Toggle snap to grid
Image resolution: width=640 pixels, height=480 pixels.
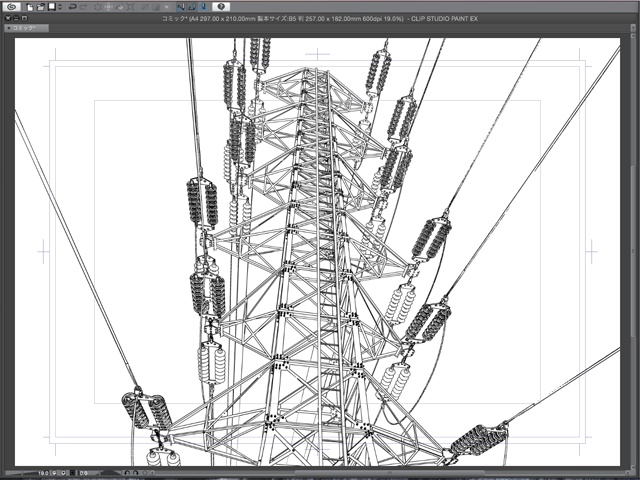[x=203, y=7]
